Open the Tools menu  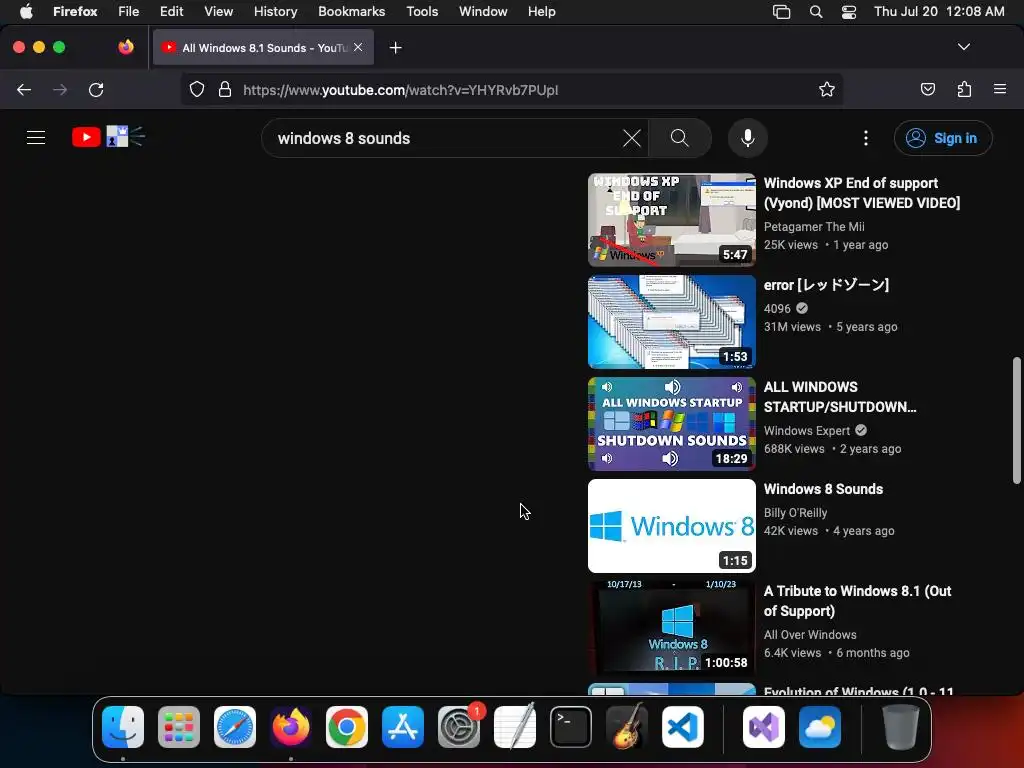coord(422,11)
